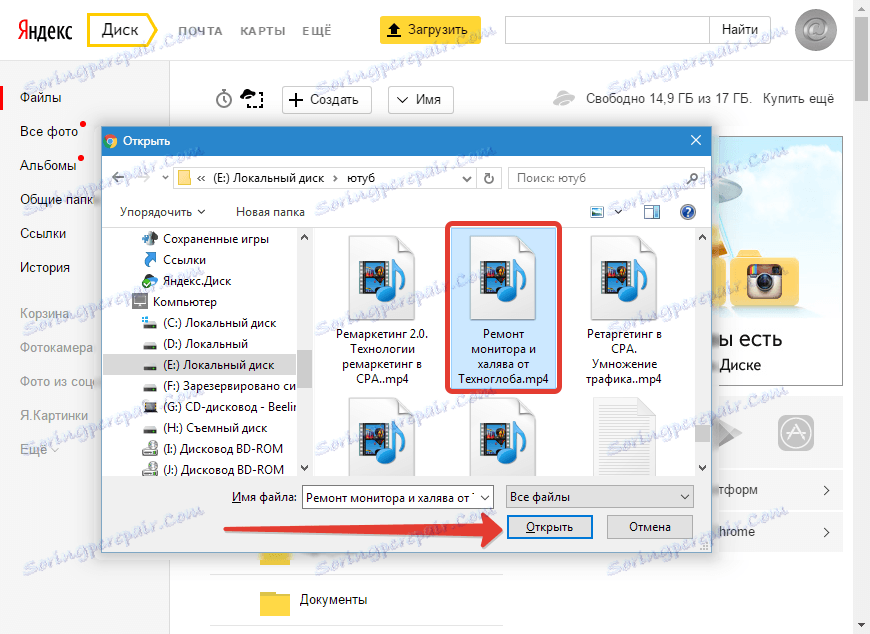Open the user account avatar

[815, 30]
